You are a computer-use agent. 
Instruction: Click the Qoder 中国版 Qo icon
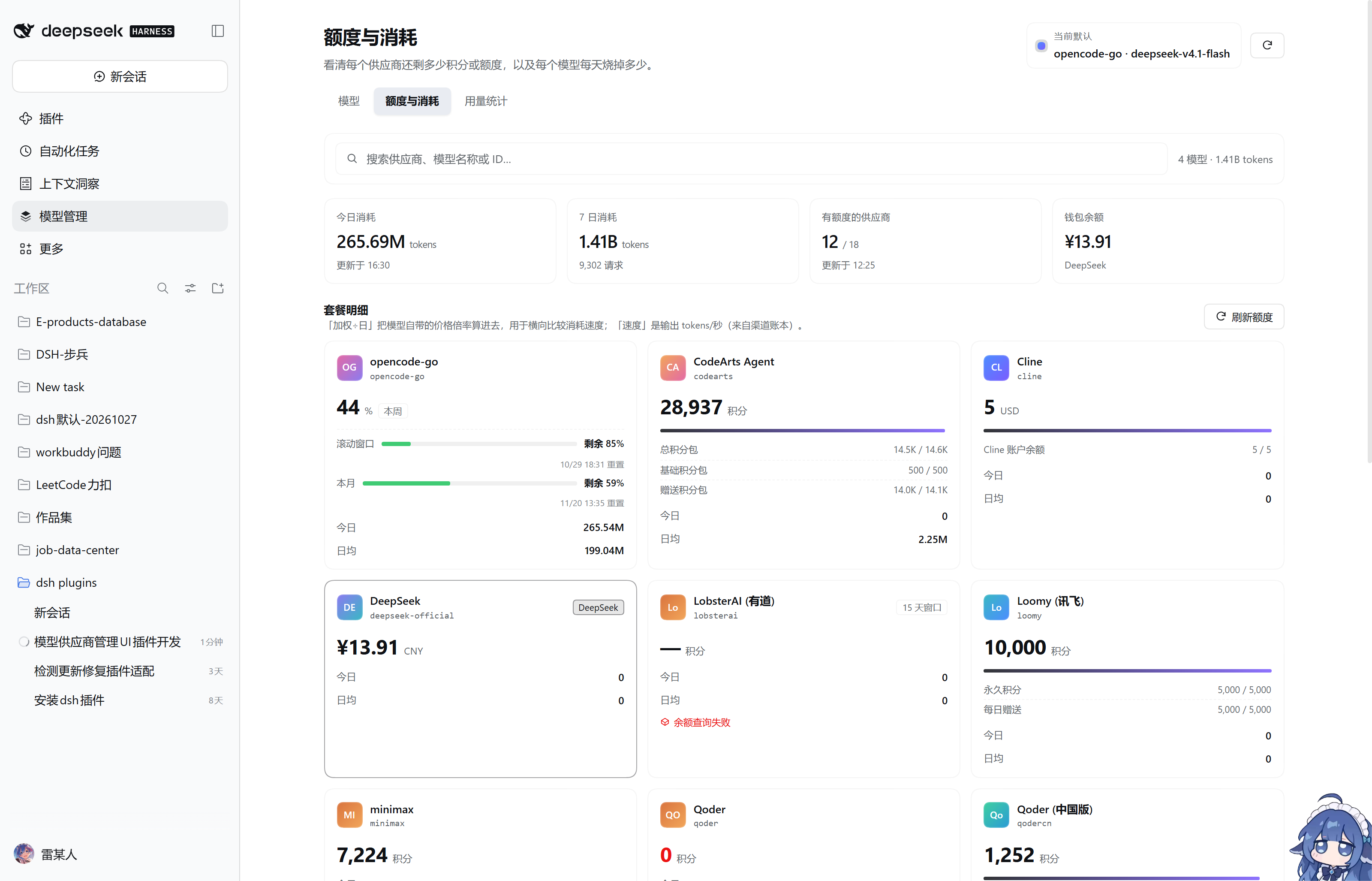[x=996, y=815]
